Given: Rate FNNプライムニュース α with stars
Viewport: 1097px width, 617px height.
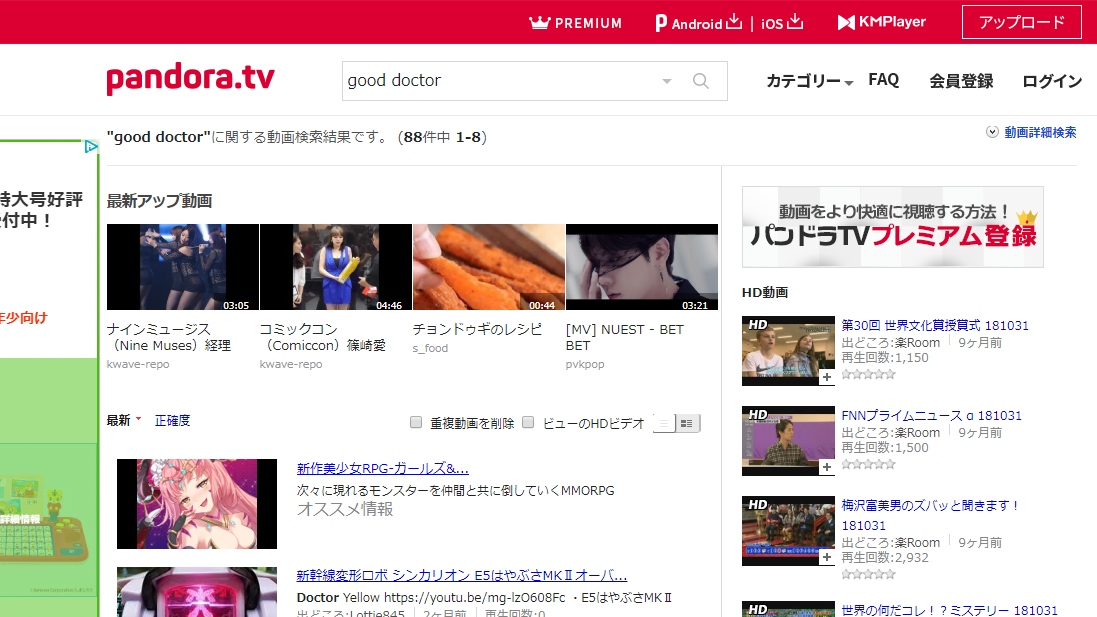Looking at the screenshot, I should point(868,464).
